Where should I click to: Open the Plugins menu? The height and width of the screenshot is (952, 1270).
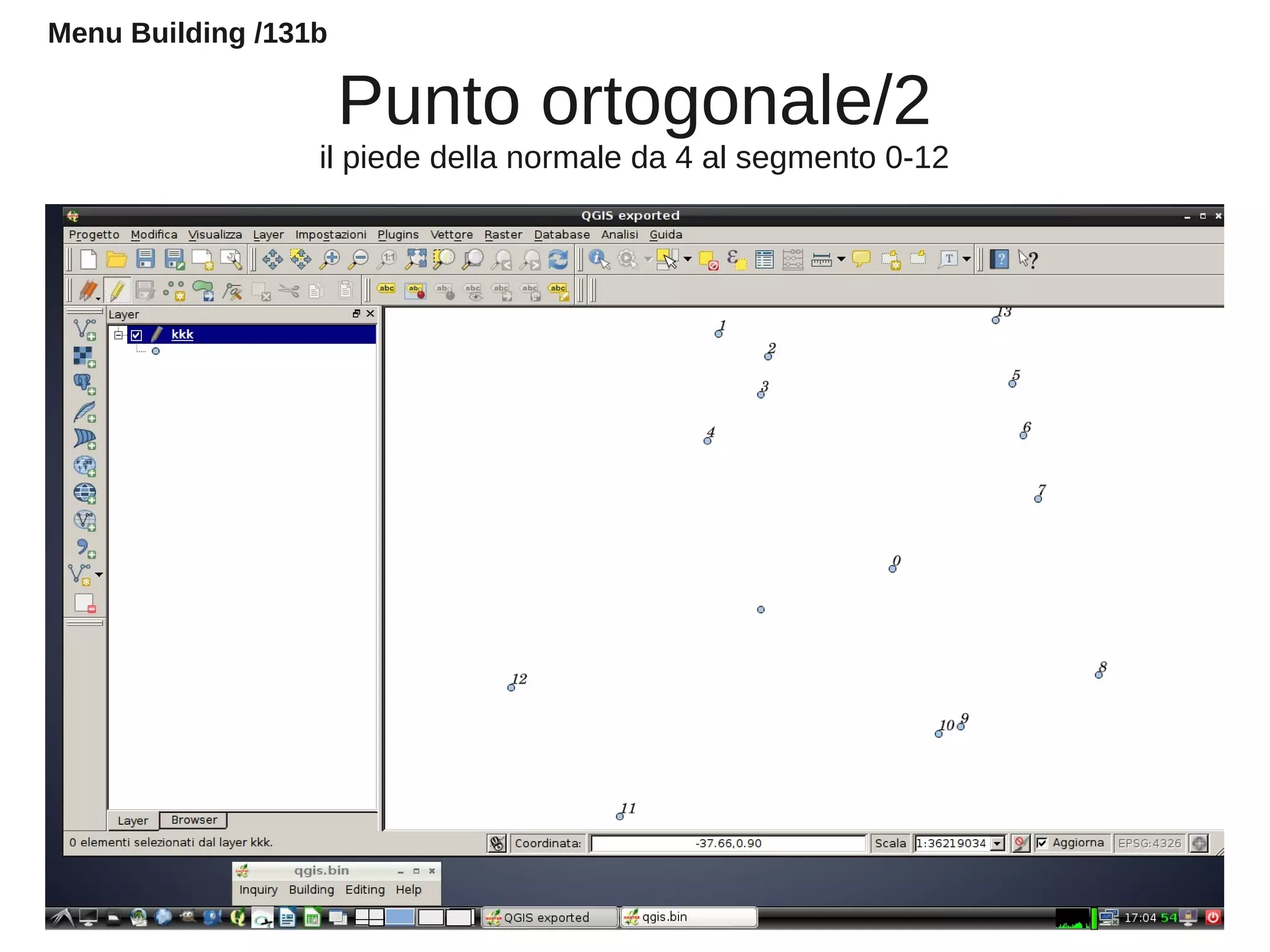[398, 235]
